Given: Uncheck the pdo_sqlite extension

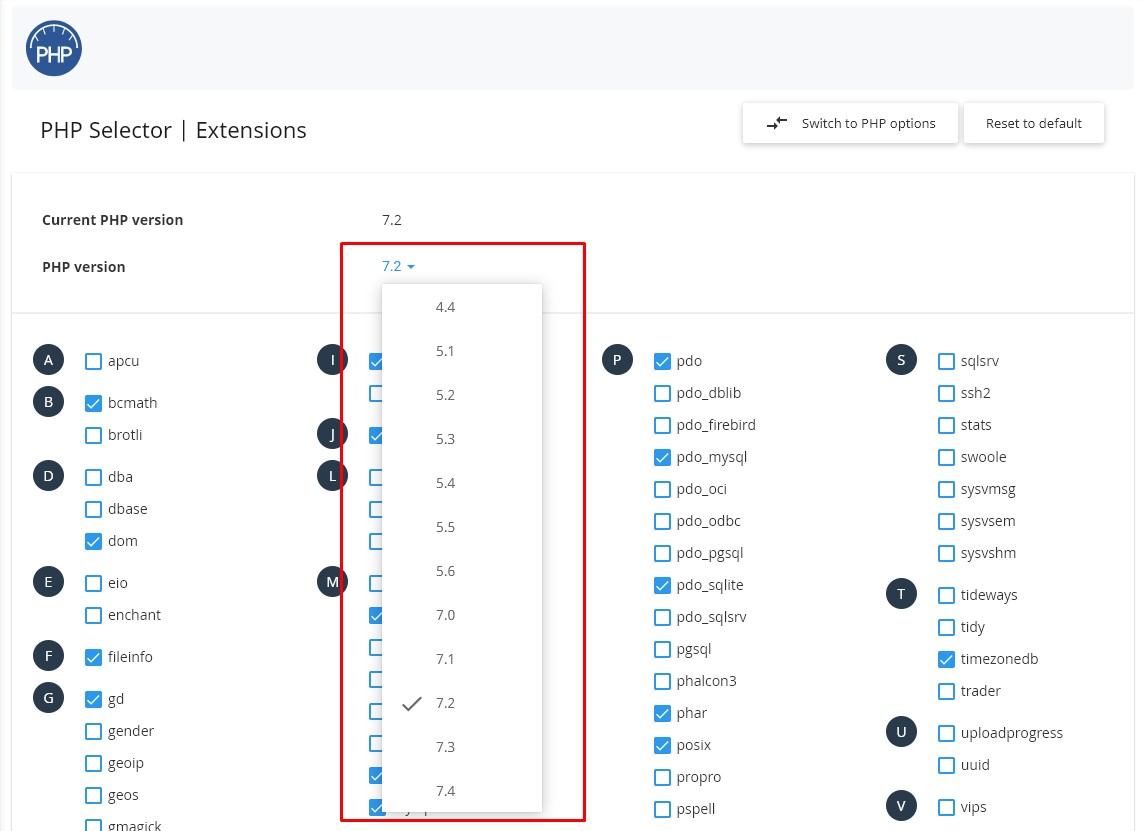Looking at the screenshot, I should pyautogui.click(x=662, y=585).
